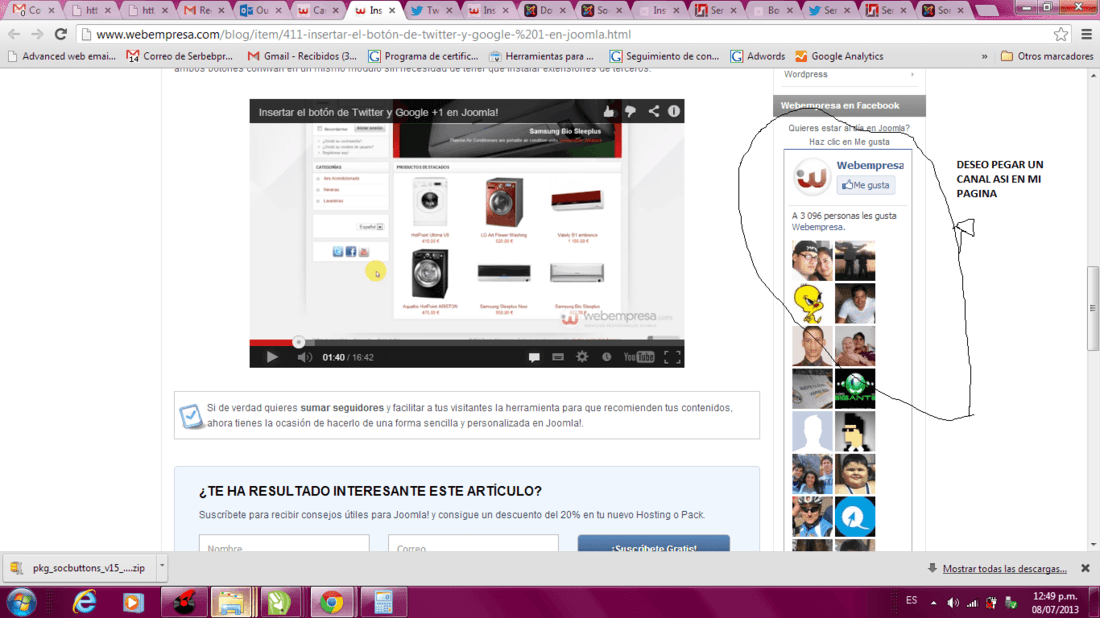This screenshot has height=618, width=1100.
Task: Switch to the tab labeled Bo
Action: click(x=772, y=10)
